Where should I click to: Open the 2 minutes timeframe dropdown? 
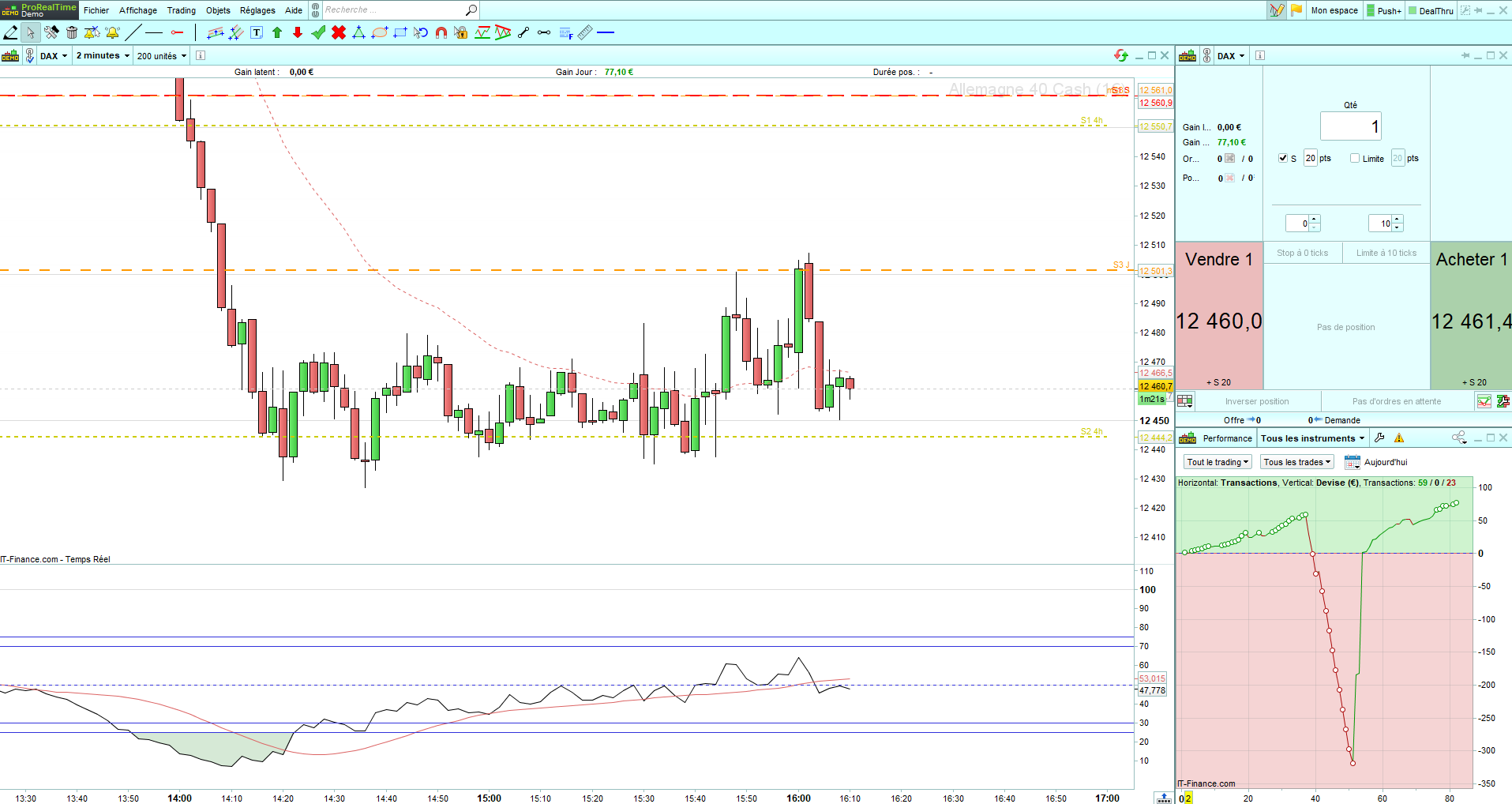103,55
